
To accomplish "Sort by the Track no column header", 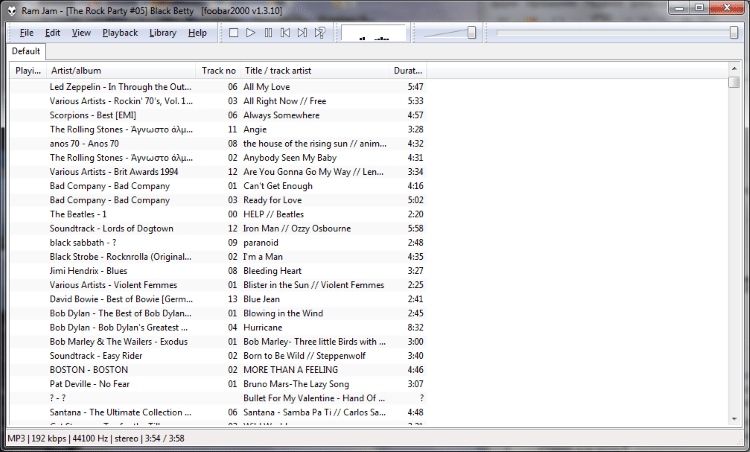I will pos(218,71).
